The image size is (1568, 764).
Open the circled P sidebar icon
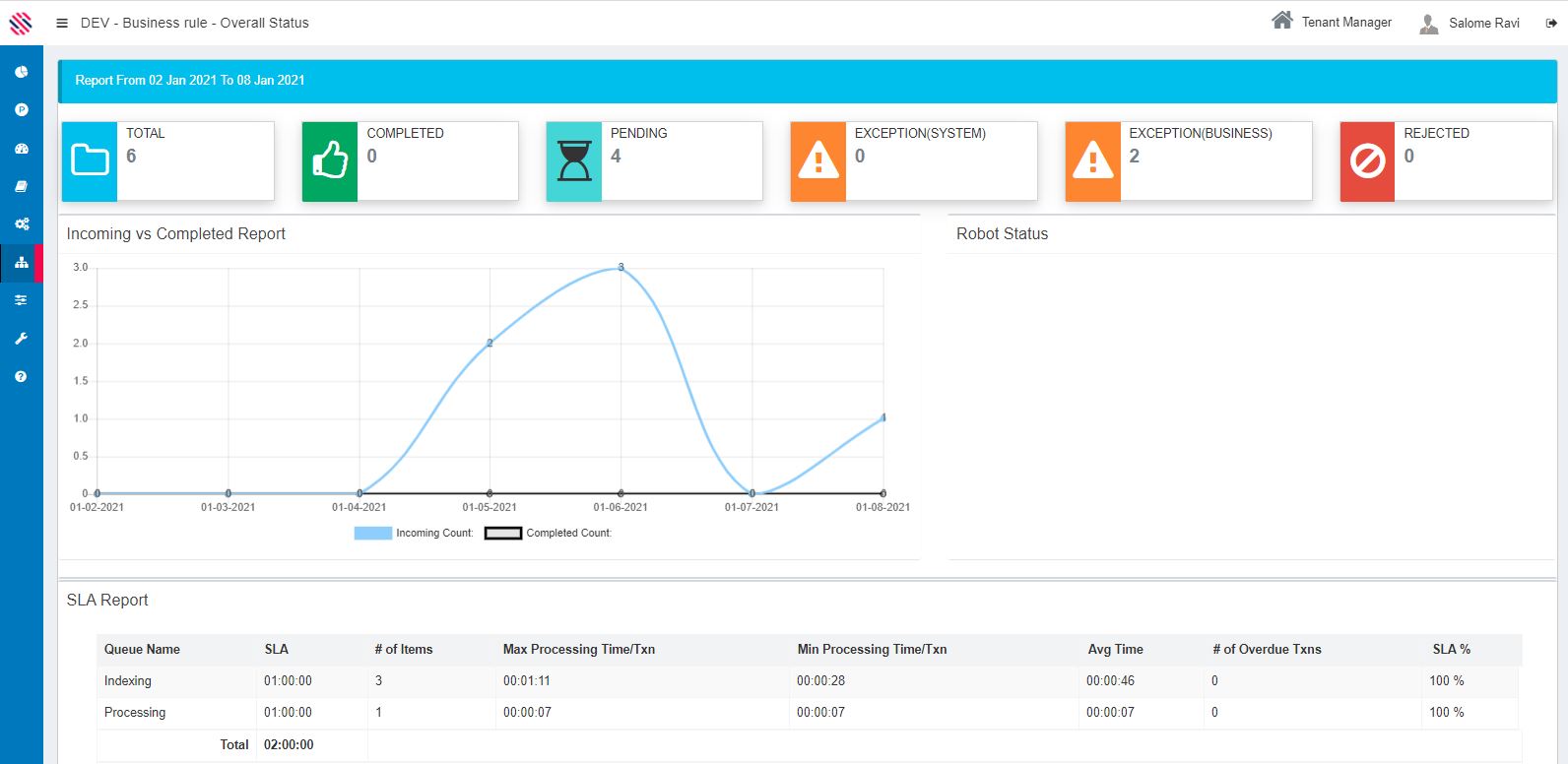pyautogui.click(x=21, y=110)
